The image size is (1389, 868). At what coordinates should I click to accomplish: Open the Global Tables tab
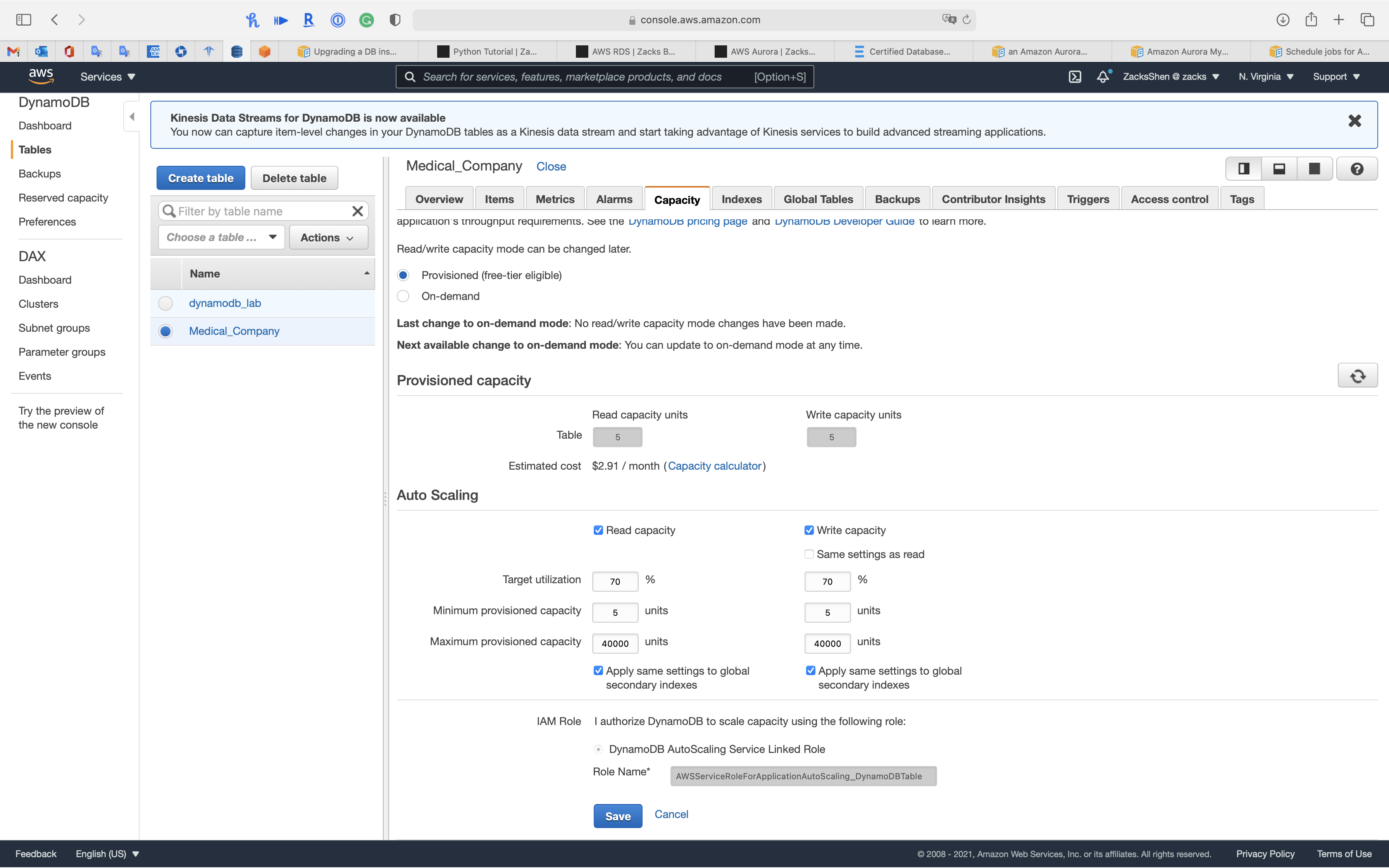coord(818,199)
